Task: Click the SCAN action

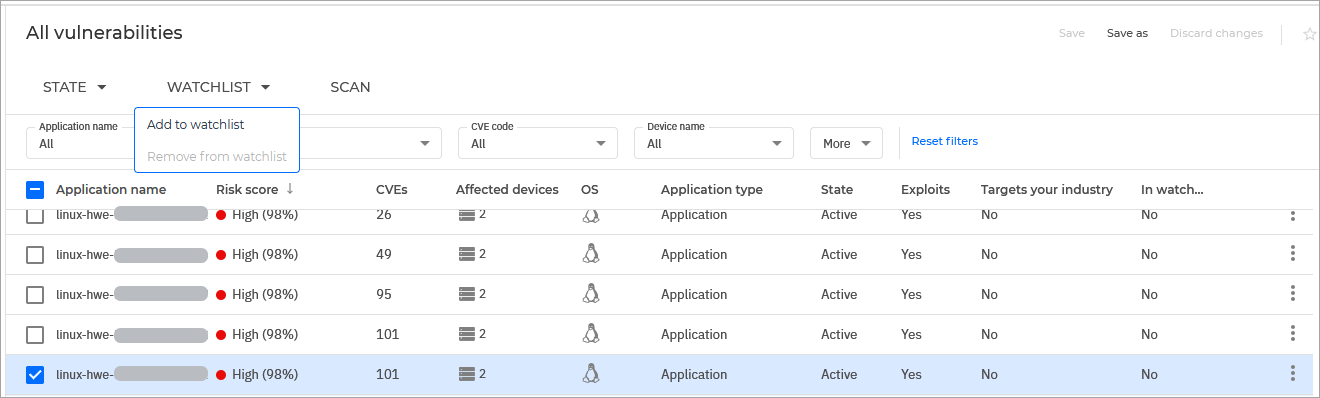Action: coord(350,87)
